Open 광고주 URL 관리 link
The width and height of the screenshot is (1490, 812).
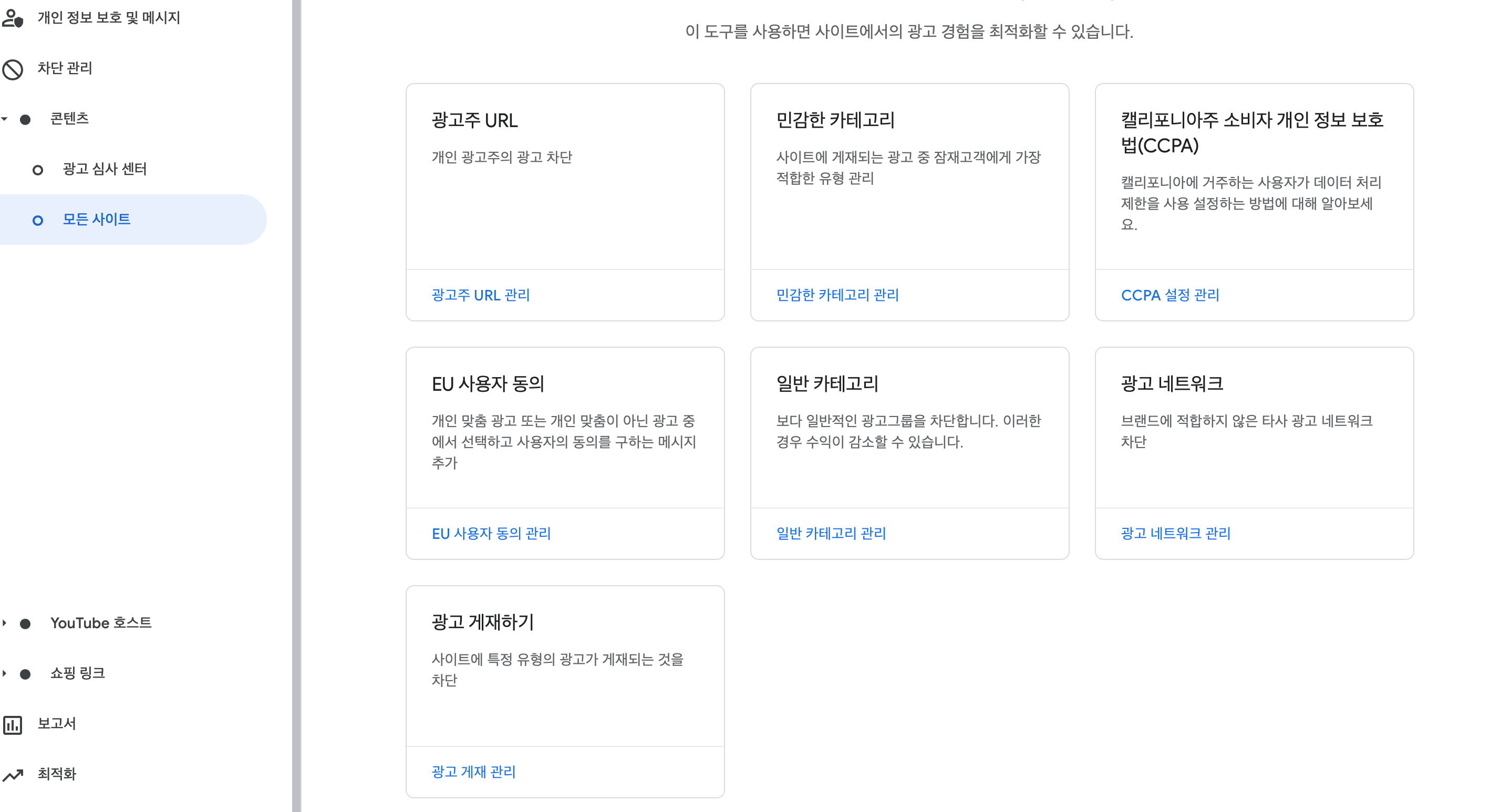pos(480,296)
